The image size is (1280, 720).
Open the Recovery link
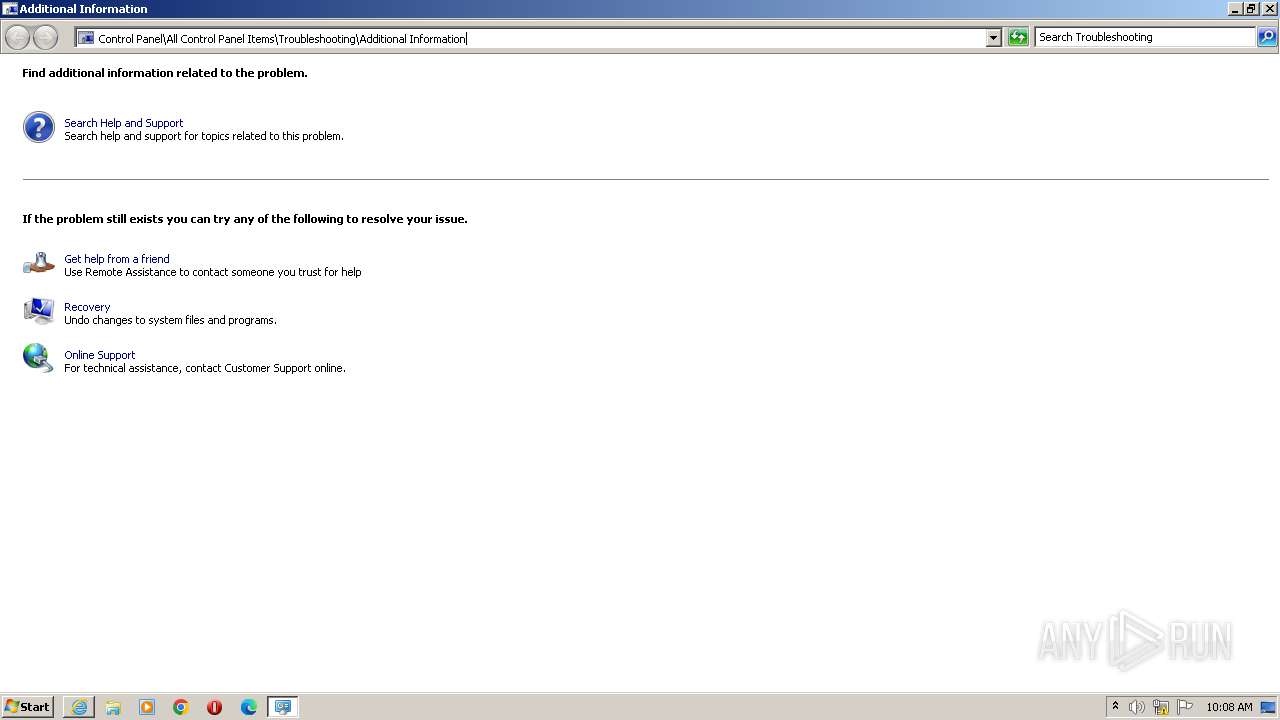87,307
